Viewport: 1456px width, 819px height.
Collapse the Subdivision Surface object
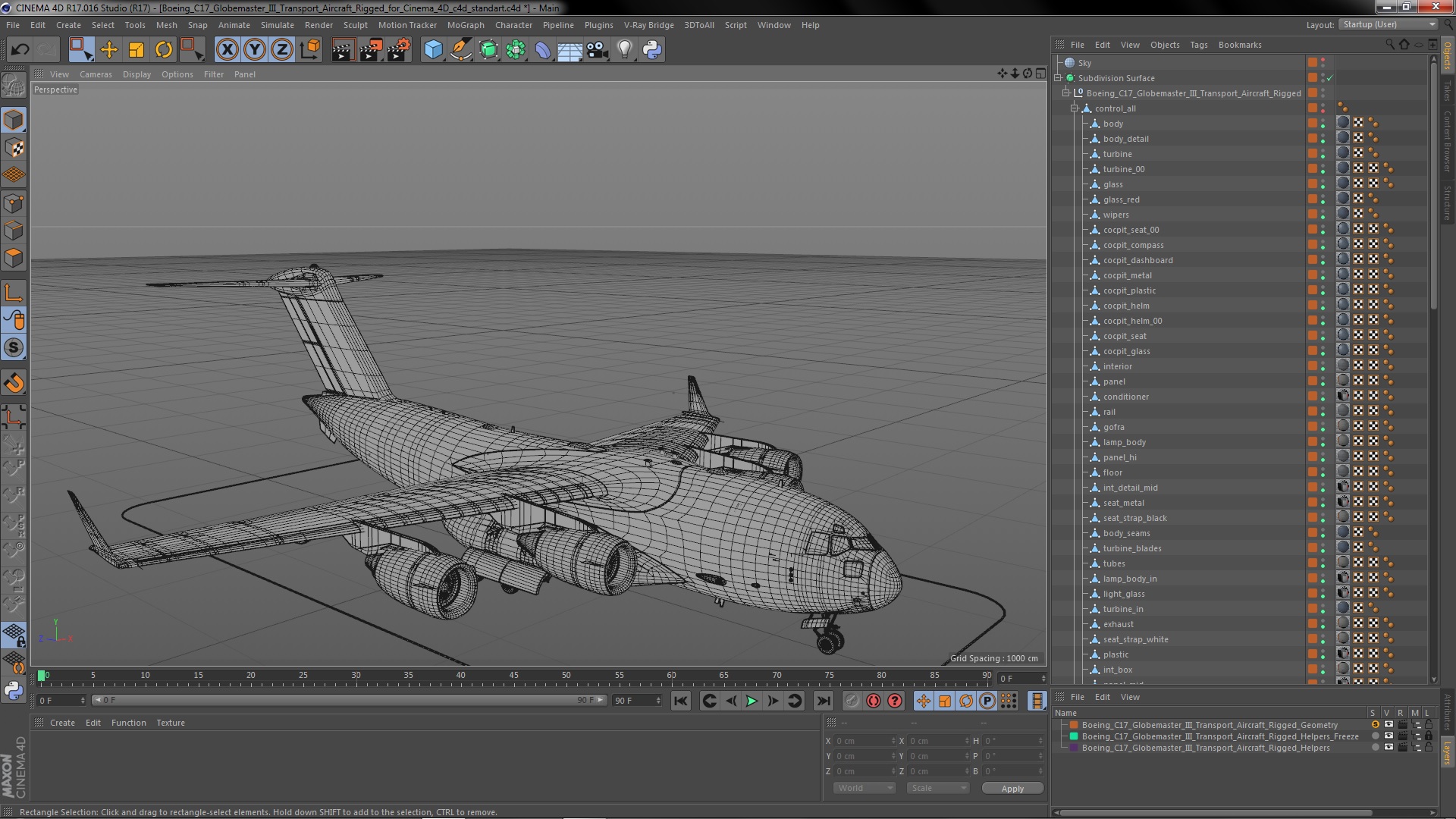(x=1058, y=78)
